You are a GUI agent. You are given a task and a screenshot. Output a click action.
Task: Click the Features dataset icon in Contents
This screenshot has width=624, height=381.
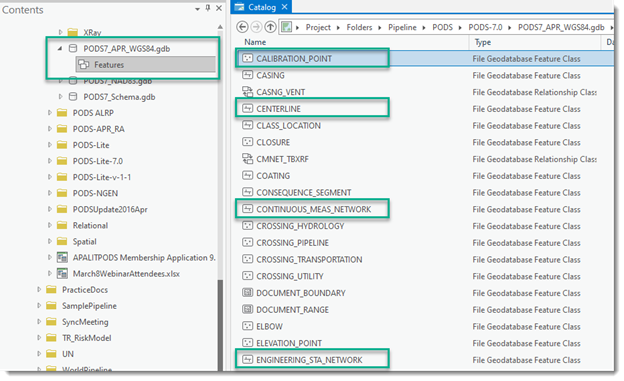[x=84, y=64]
